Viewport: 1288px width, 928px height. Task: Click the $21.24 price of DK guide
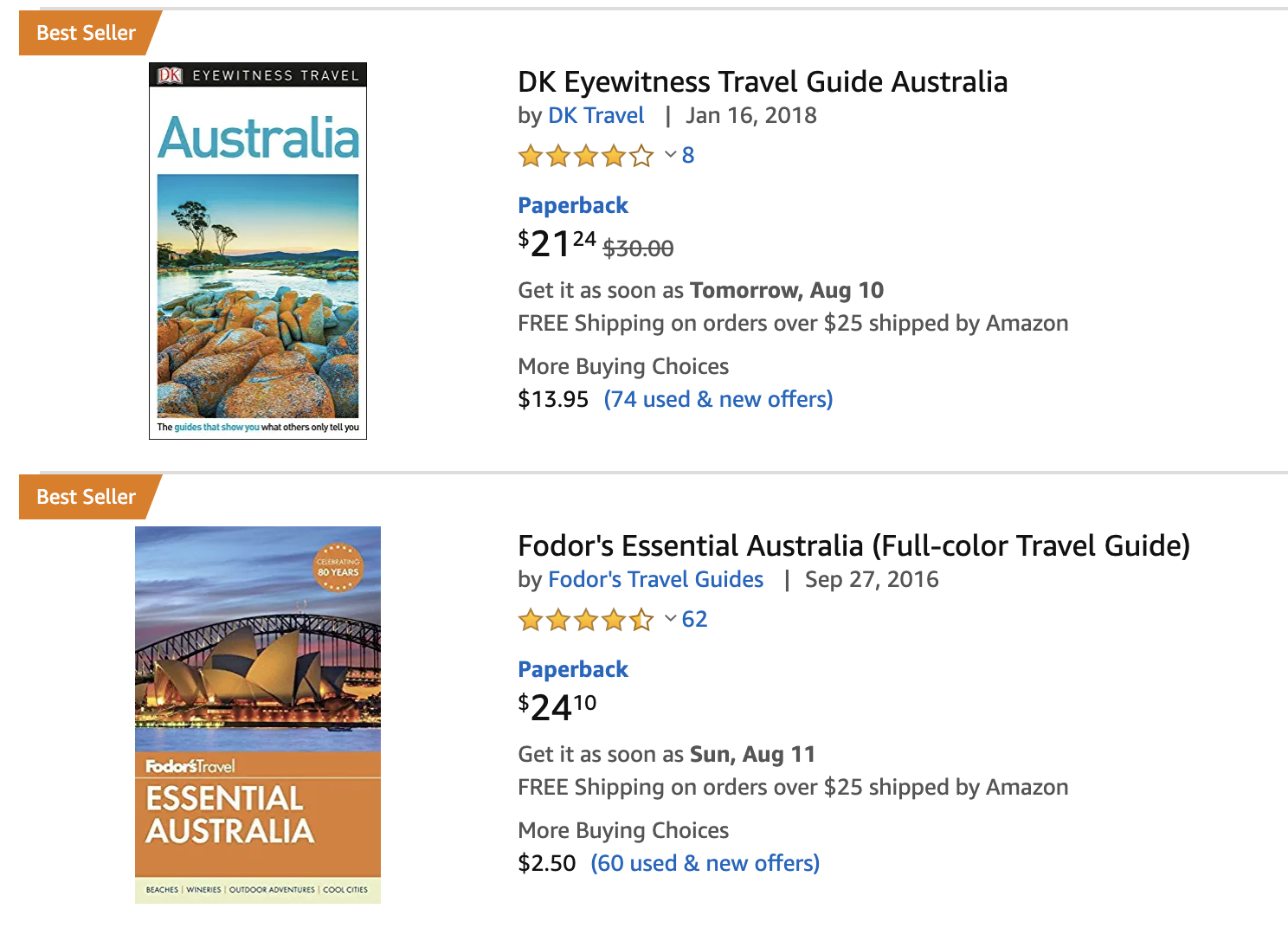tap(557, 243)
